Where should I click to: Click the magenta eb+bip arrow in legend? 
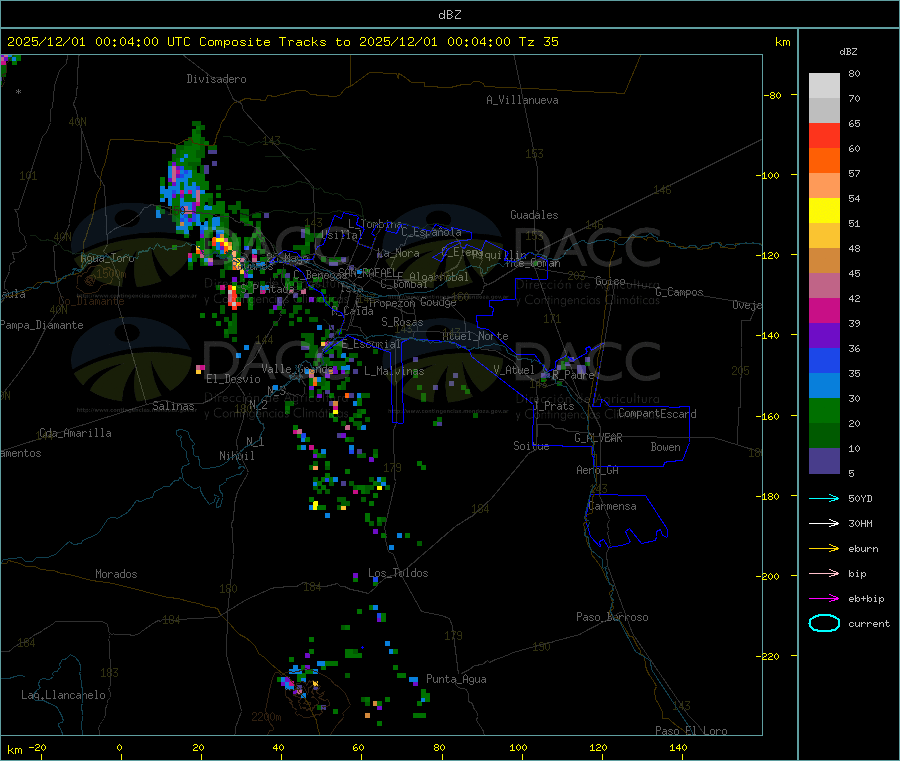click(824, 598)
